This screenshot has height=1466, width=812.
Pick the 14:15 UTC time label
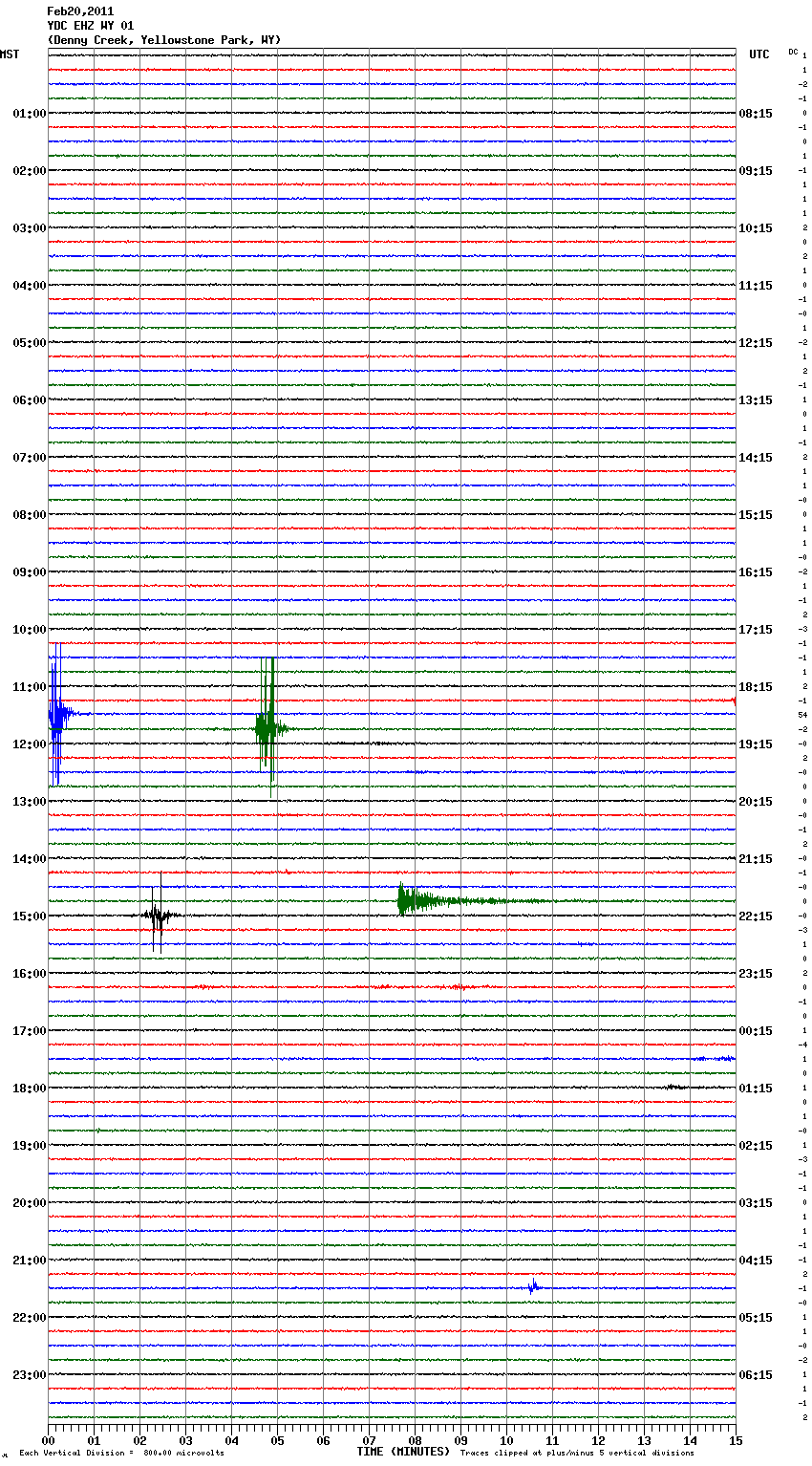(x=756, y=458)
